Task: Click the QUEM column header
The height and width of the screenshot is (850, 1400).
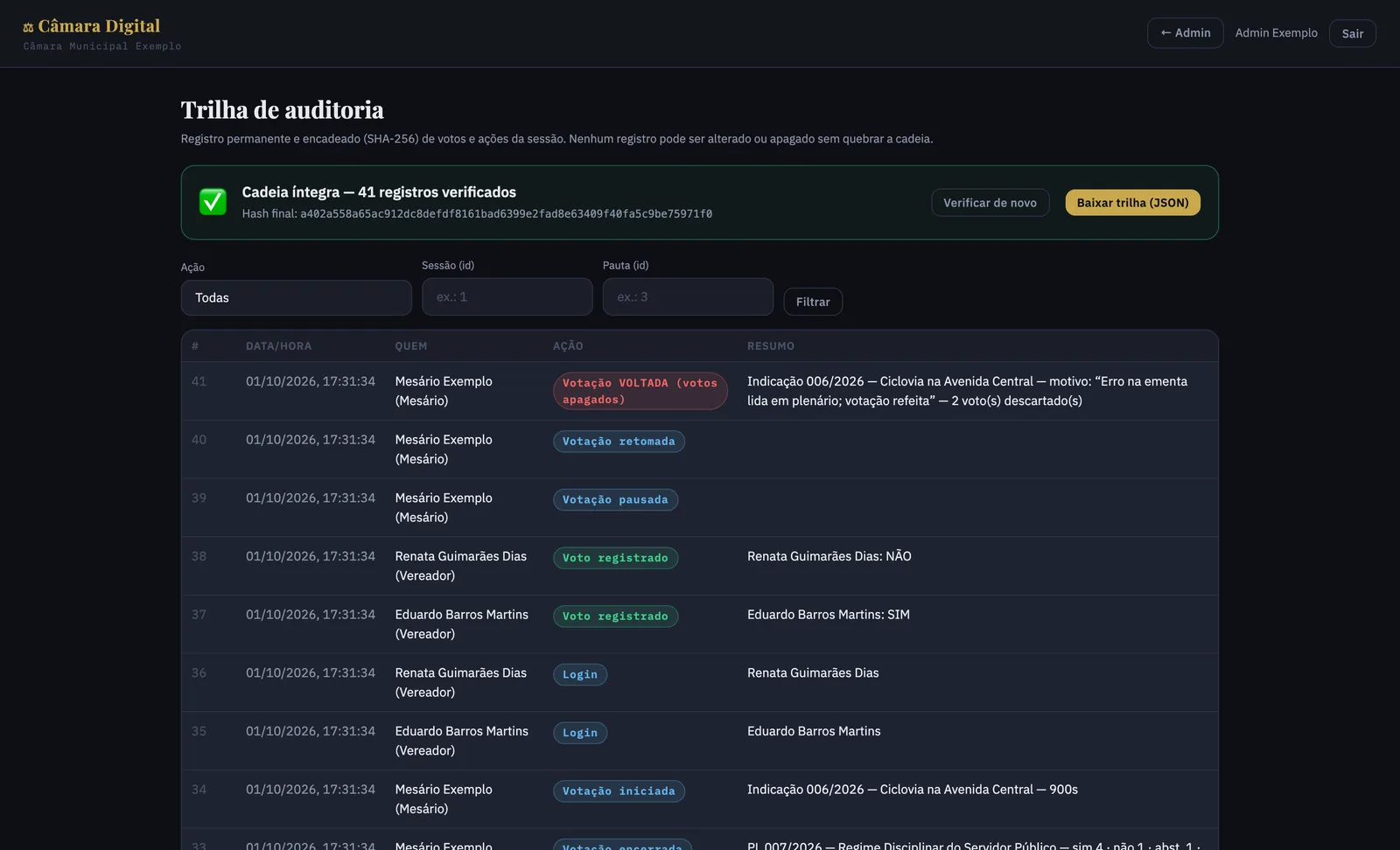Action: point(411,346)
